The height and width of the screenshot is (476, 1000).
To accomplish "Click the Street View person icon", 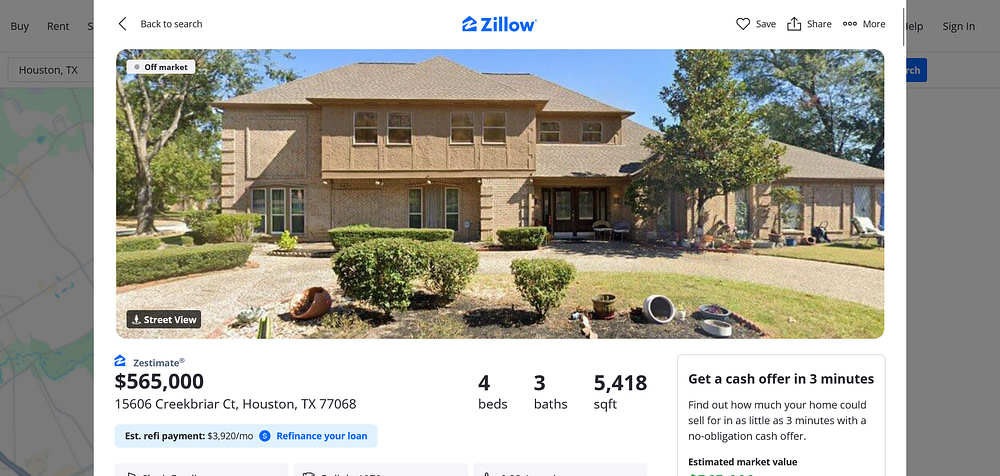I will point(136,320).
